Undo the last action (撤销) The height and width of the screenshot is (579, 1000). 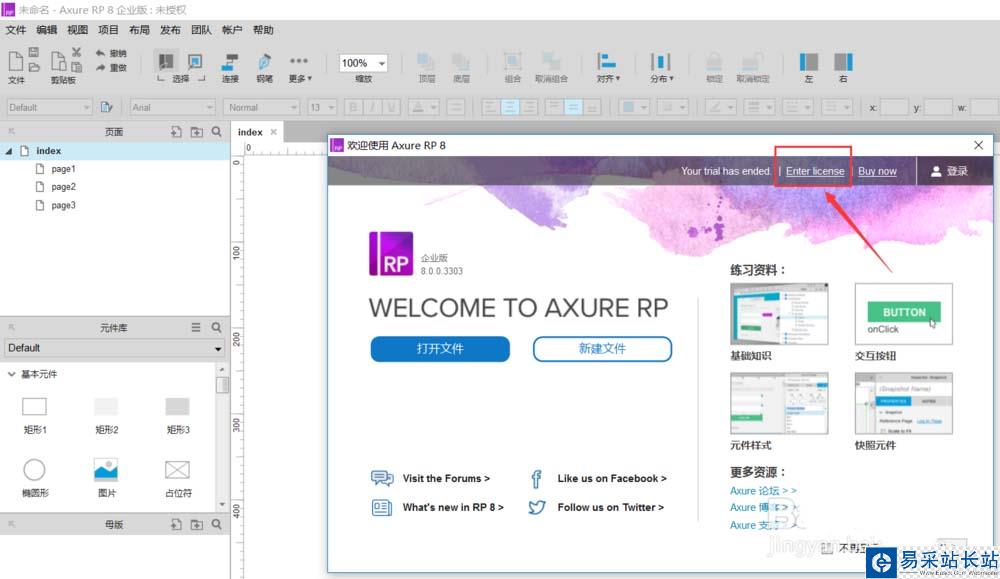[x=111, y=54]
